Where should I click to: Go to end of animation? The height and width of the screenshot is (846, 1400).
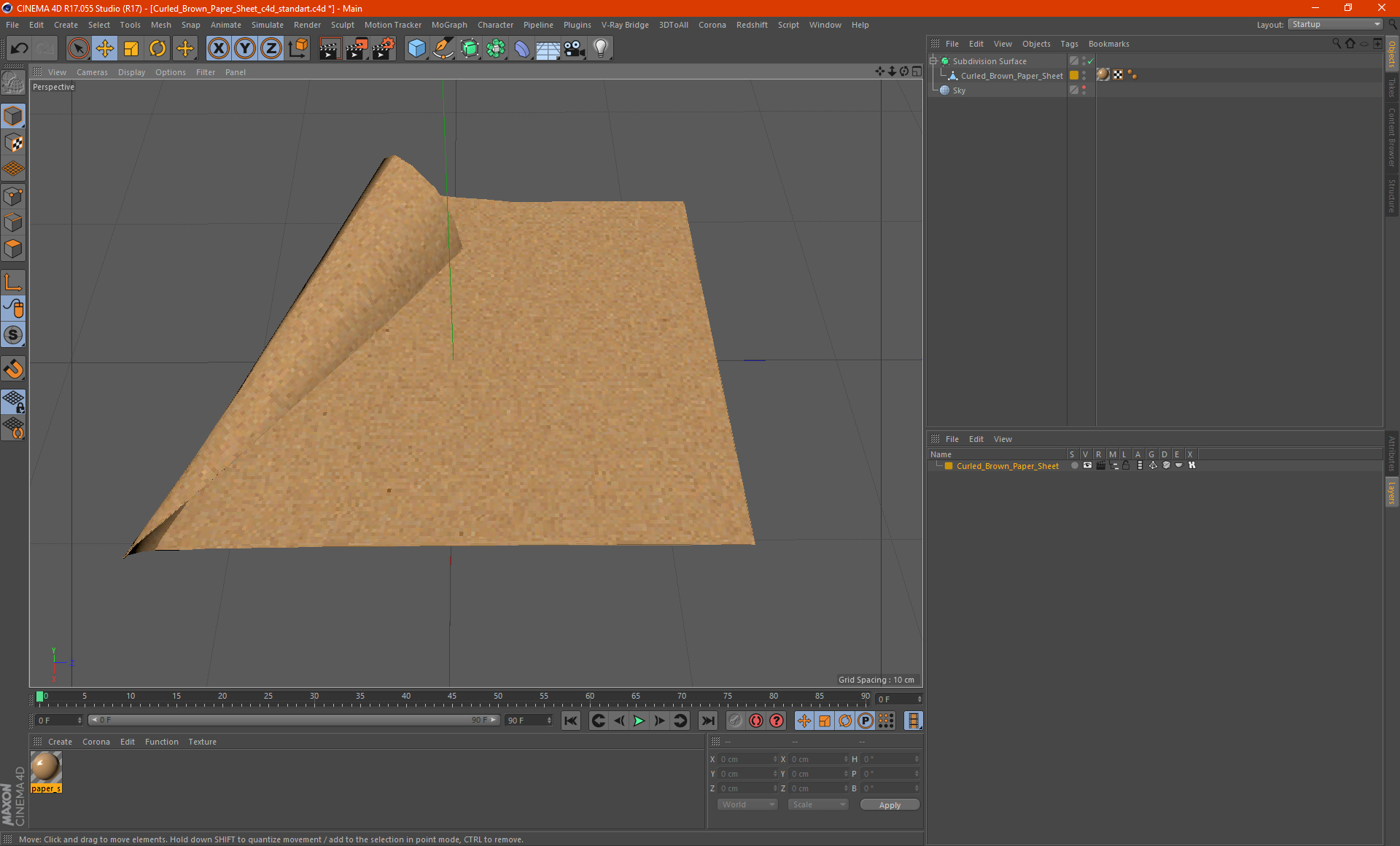(x=707, y=721)
